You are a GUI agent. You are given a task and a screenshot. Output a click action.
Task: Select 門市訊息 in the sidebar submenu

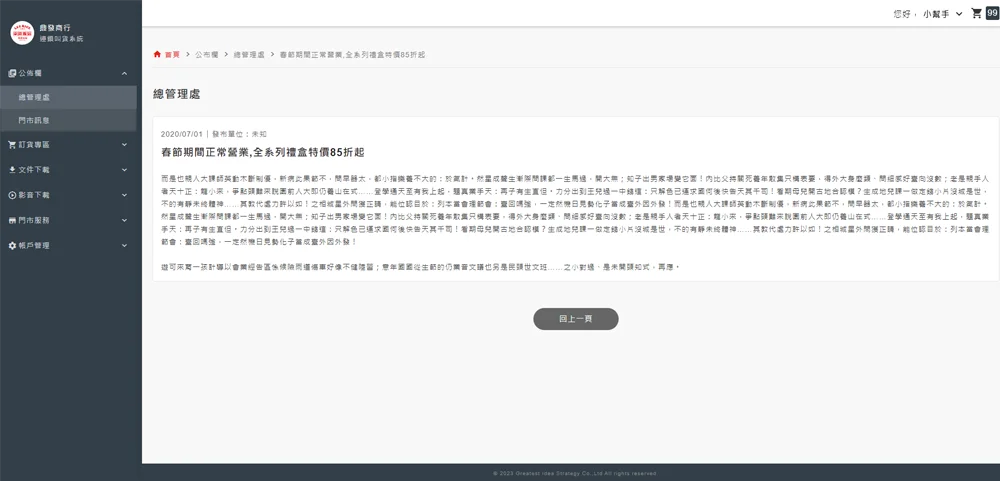click(68, 120)
